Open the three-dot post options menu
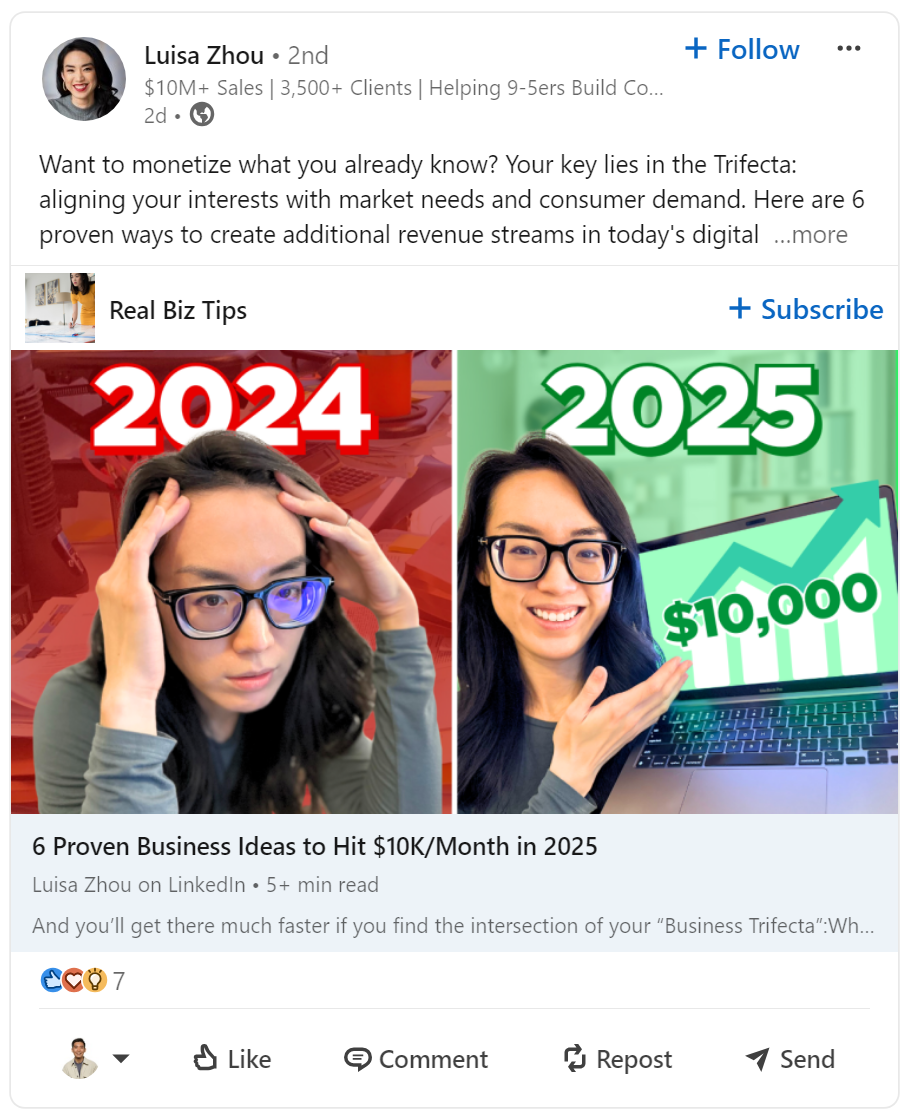The image size is (910, 1119). coord(849,49)
